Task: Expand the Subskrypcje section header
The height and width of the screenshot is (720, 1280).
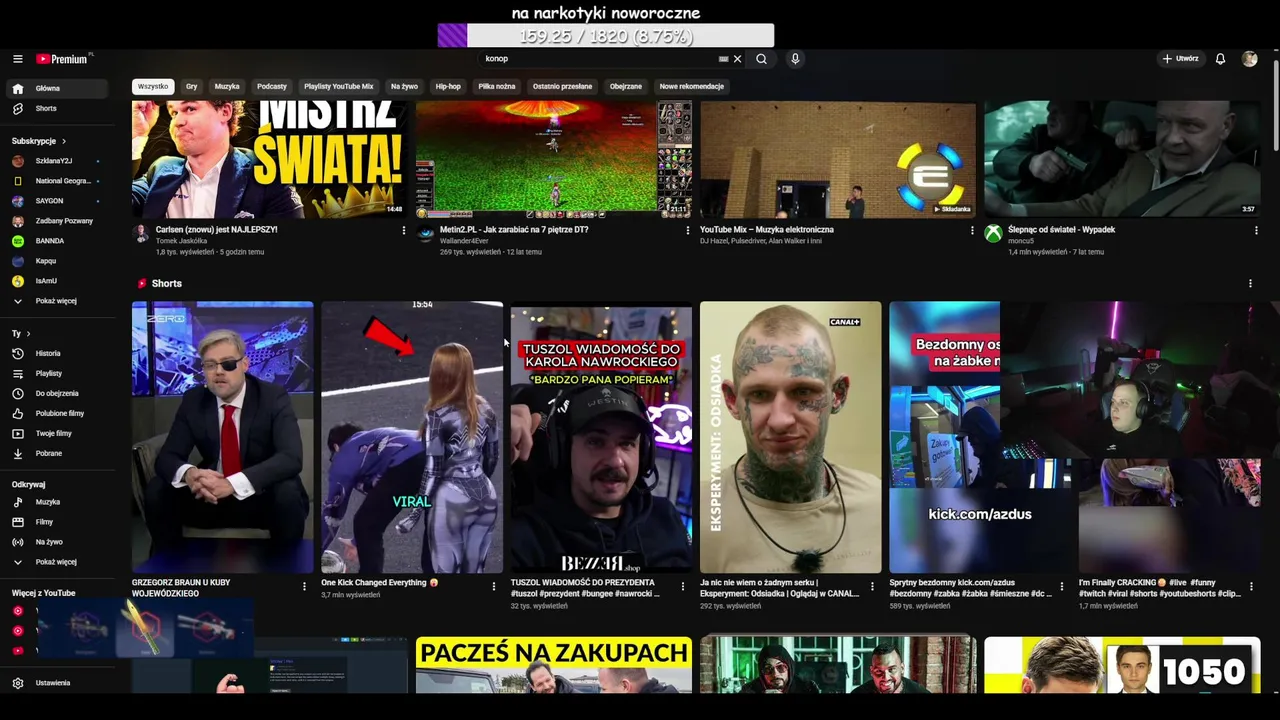Action: tap(39, 141)
